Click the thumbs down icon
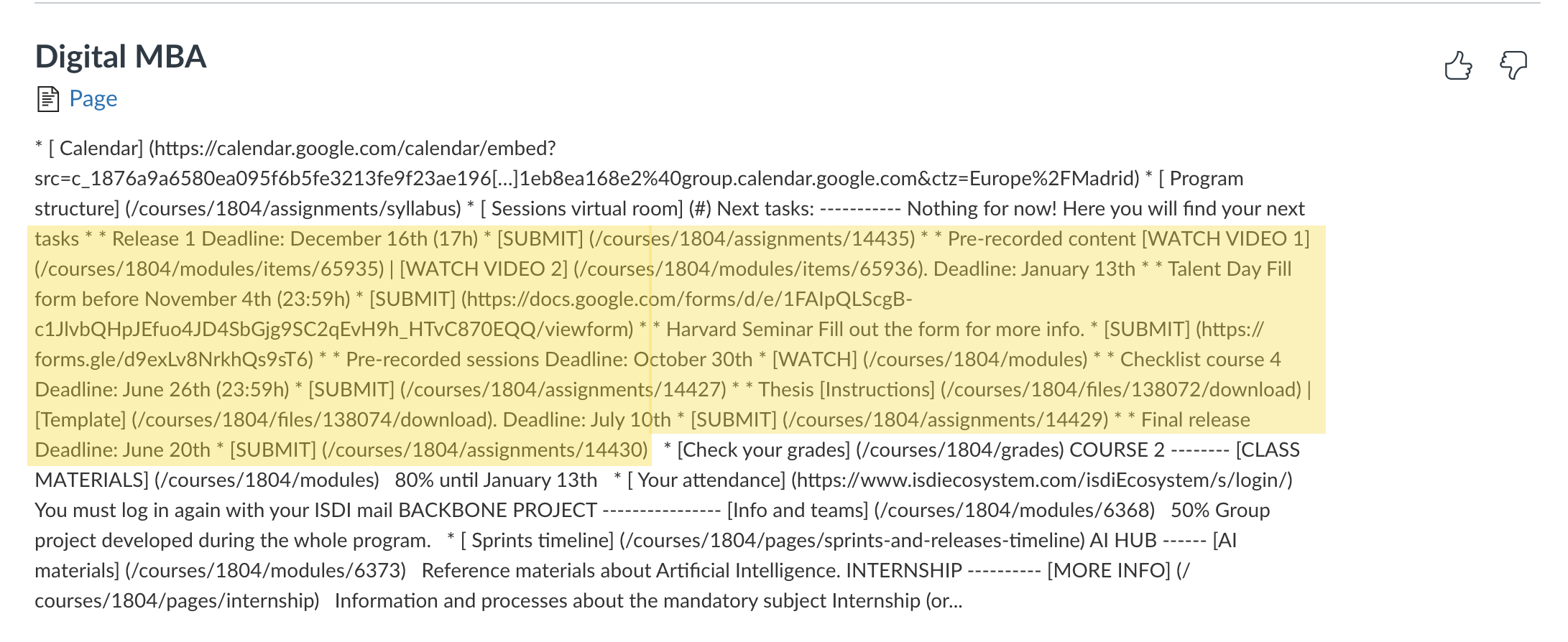The height and width of the screenshot is (642, 1568). pos(1513,65)
